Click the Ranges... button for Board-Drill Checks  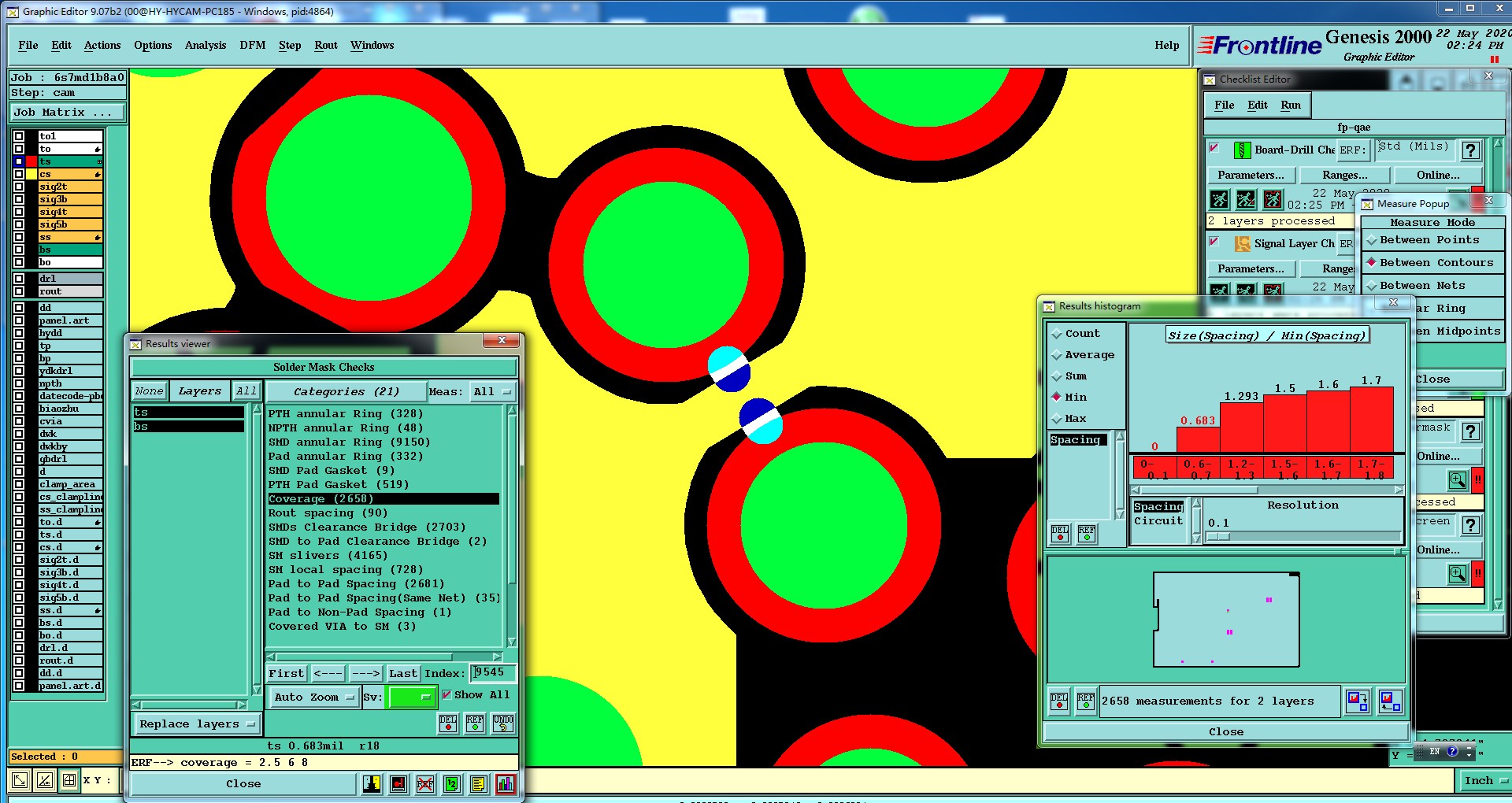(1345, 176)
